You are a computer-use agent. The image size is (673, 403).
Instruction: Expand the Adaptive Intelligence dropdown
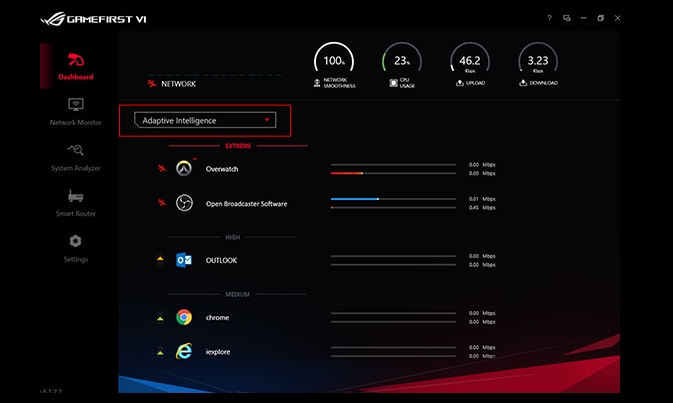[205, 120]
